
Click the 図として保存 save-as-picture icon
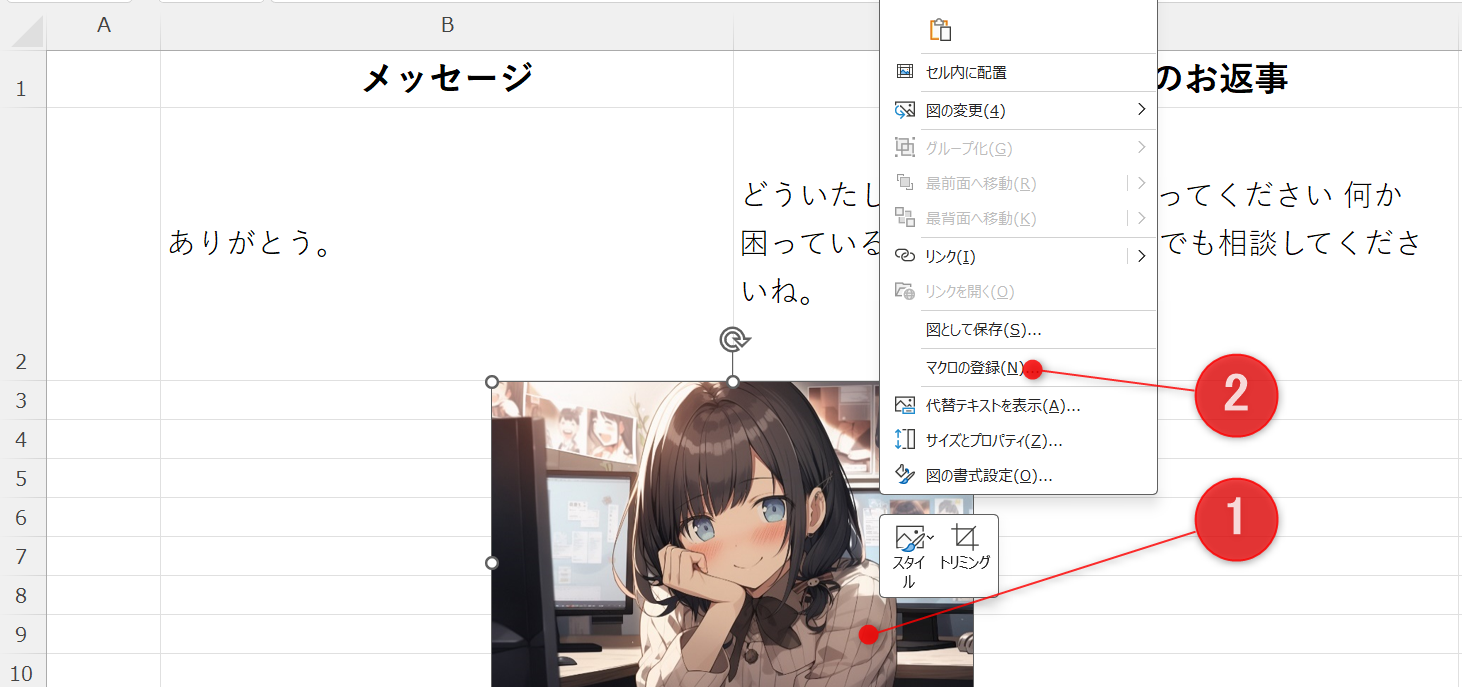pos(904,329)
